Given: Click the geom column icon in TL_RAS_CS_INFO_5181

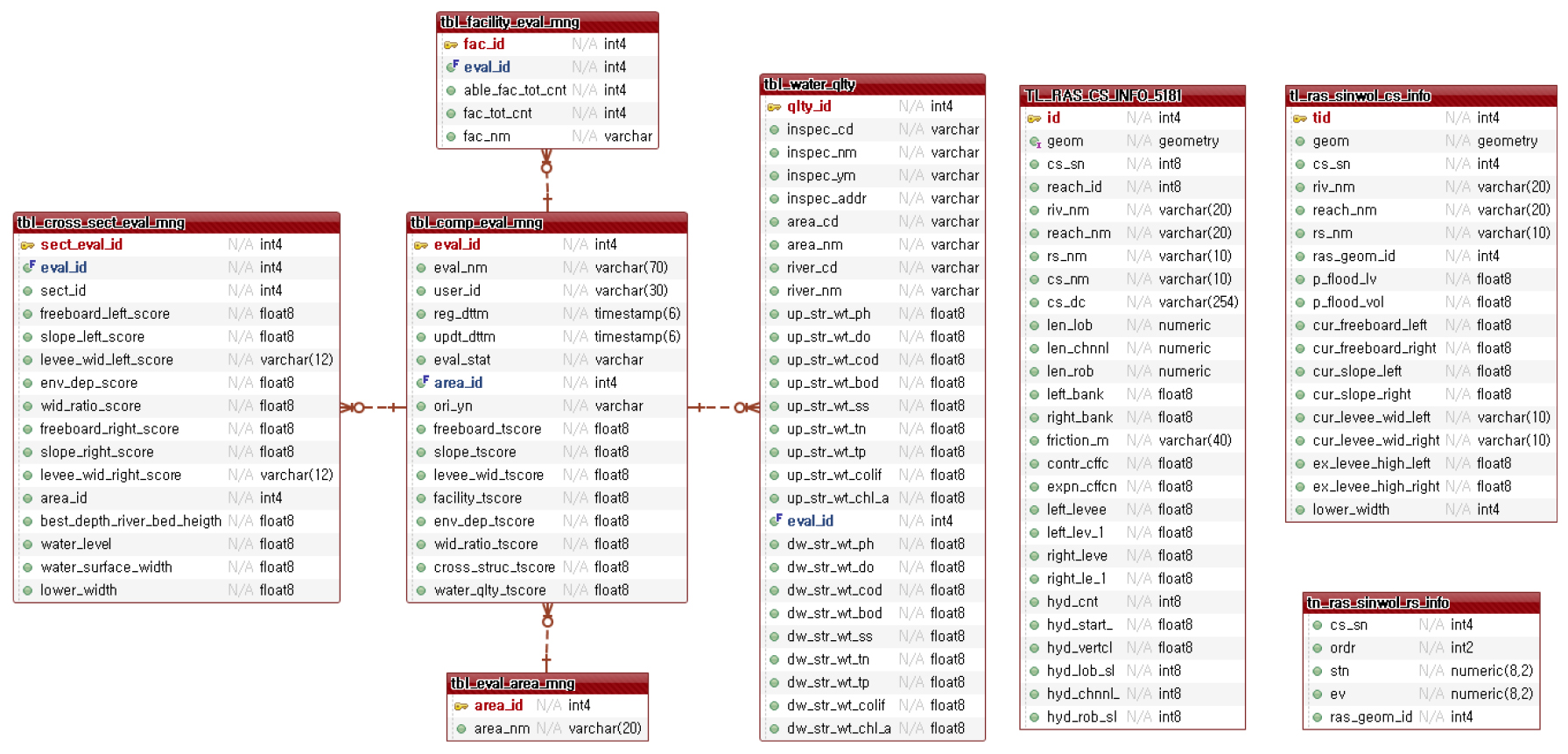Looking at the screenshot, I should pyautogui.click(x=1034, y=142).
